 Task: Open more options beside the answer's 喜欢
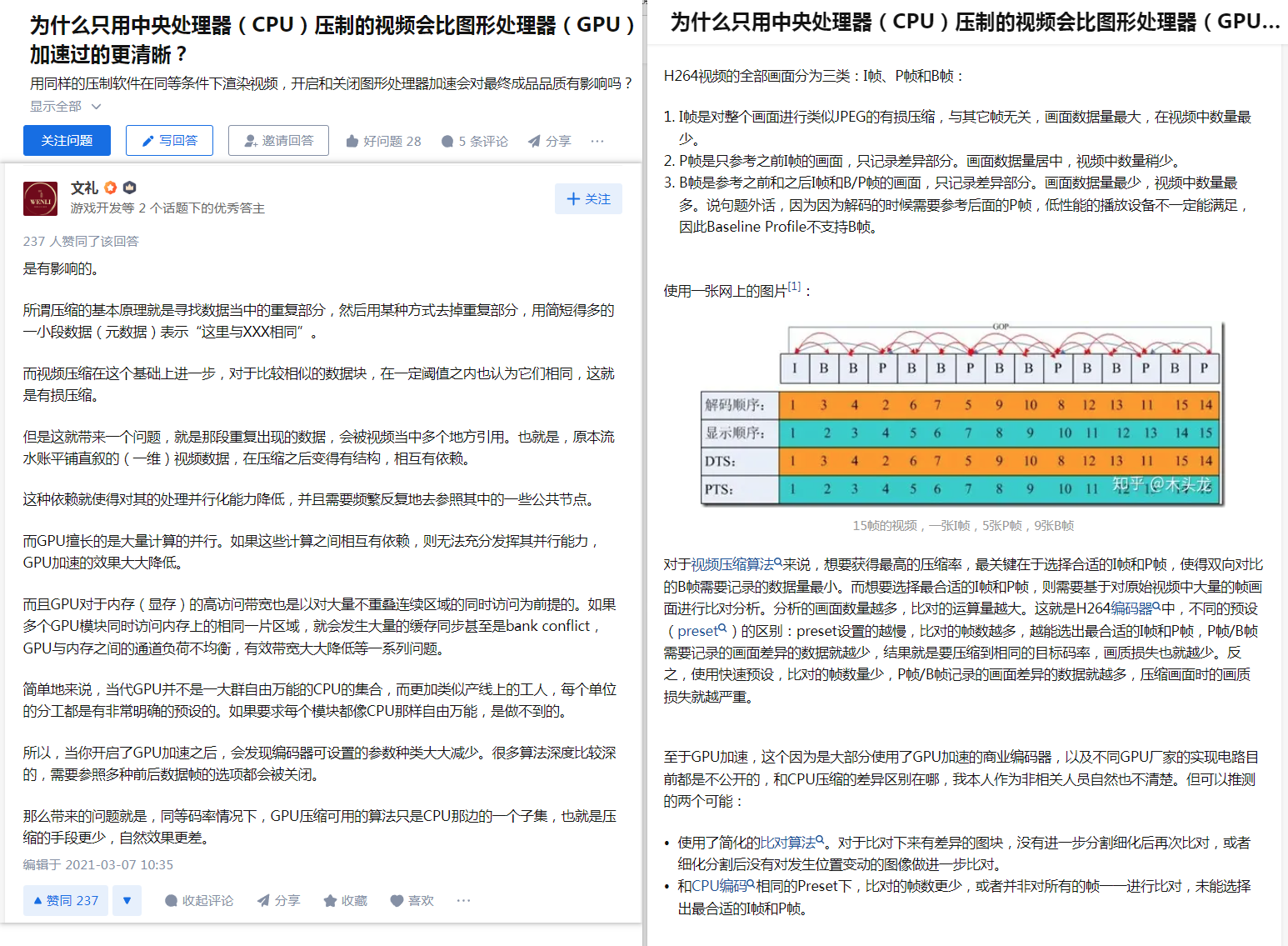[464, 900]
